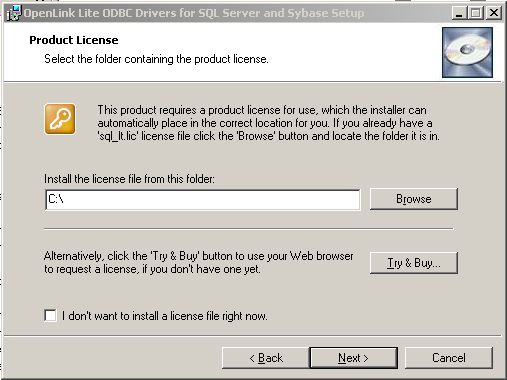This screenshot has height=380, width=507.
Task: Go Back to the previous step
Action: click(266, 358)
